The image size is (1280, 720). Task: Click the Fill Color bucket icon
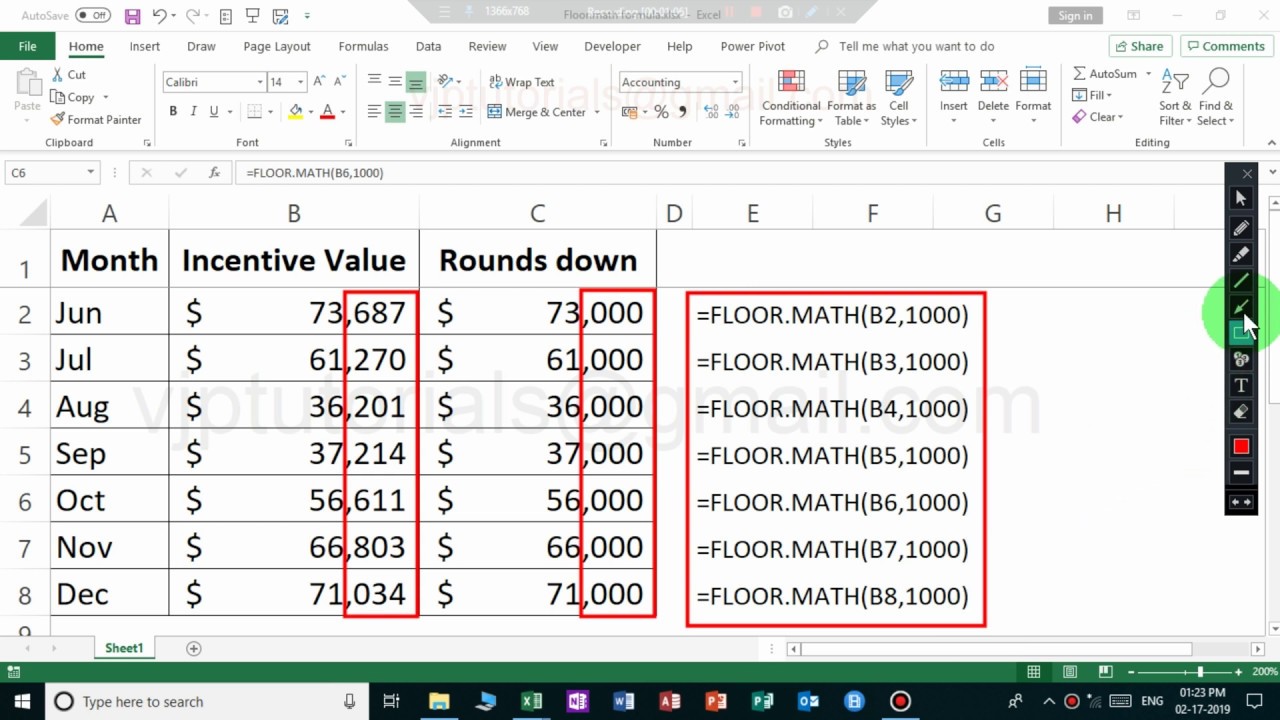[x=295, y=112]
